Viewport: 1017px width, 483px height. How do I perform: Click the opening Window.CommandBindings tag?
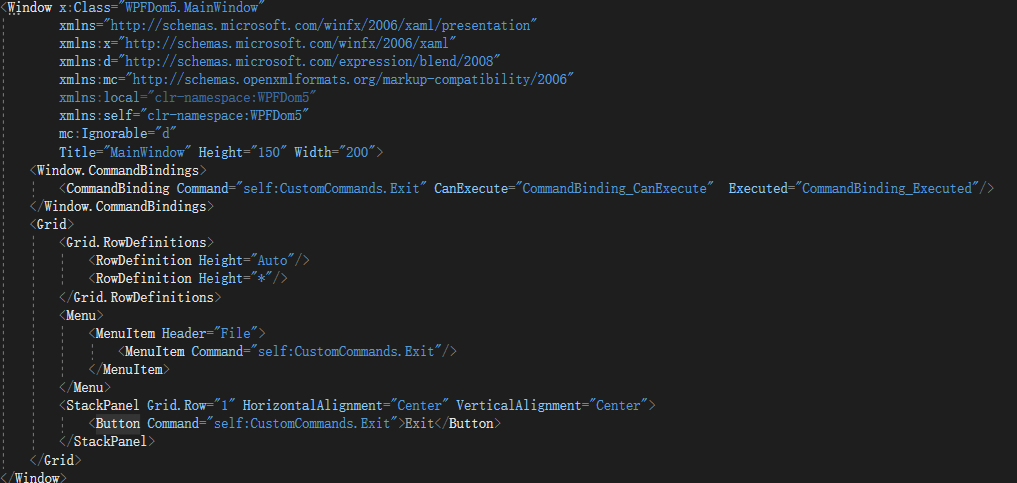pos(118,170)
